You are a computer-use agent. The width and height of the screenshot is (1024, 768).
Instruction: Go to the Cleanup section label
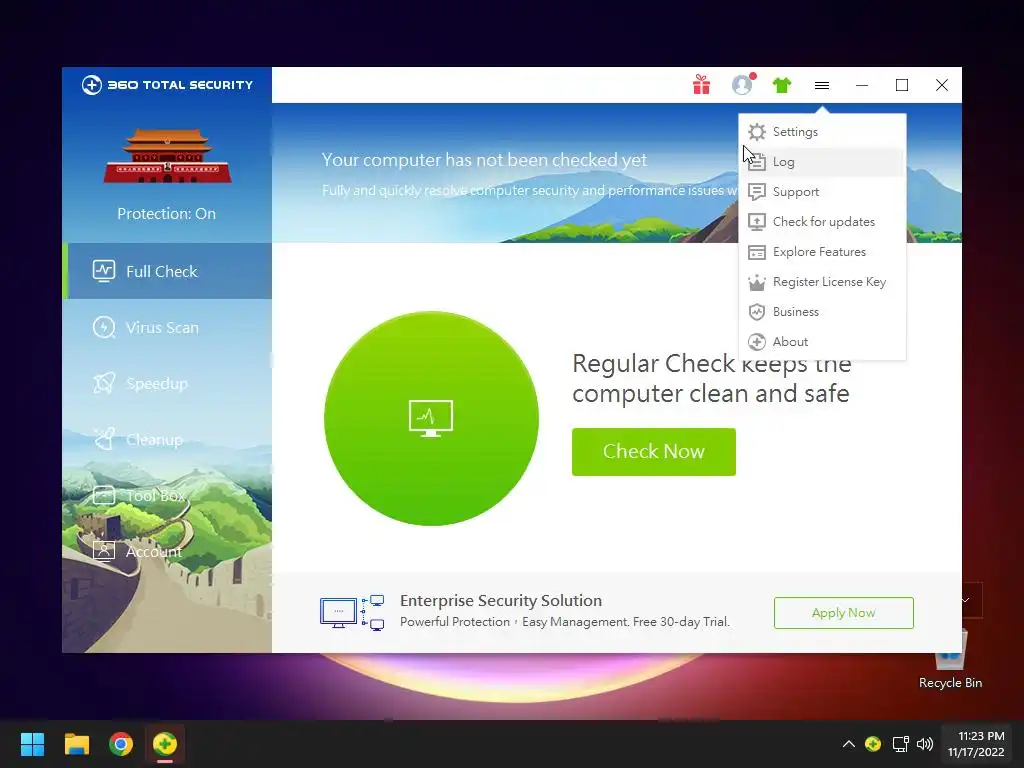pos(154,440)
